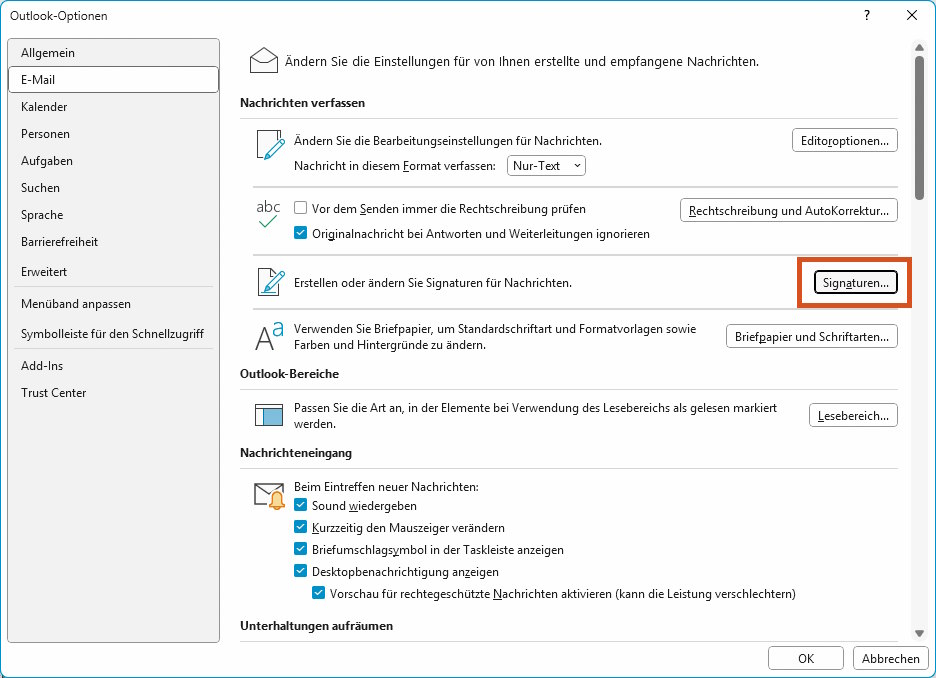Click the Editoroptionen button
The image size is (936, 678).
845,141
